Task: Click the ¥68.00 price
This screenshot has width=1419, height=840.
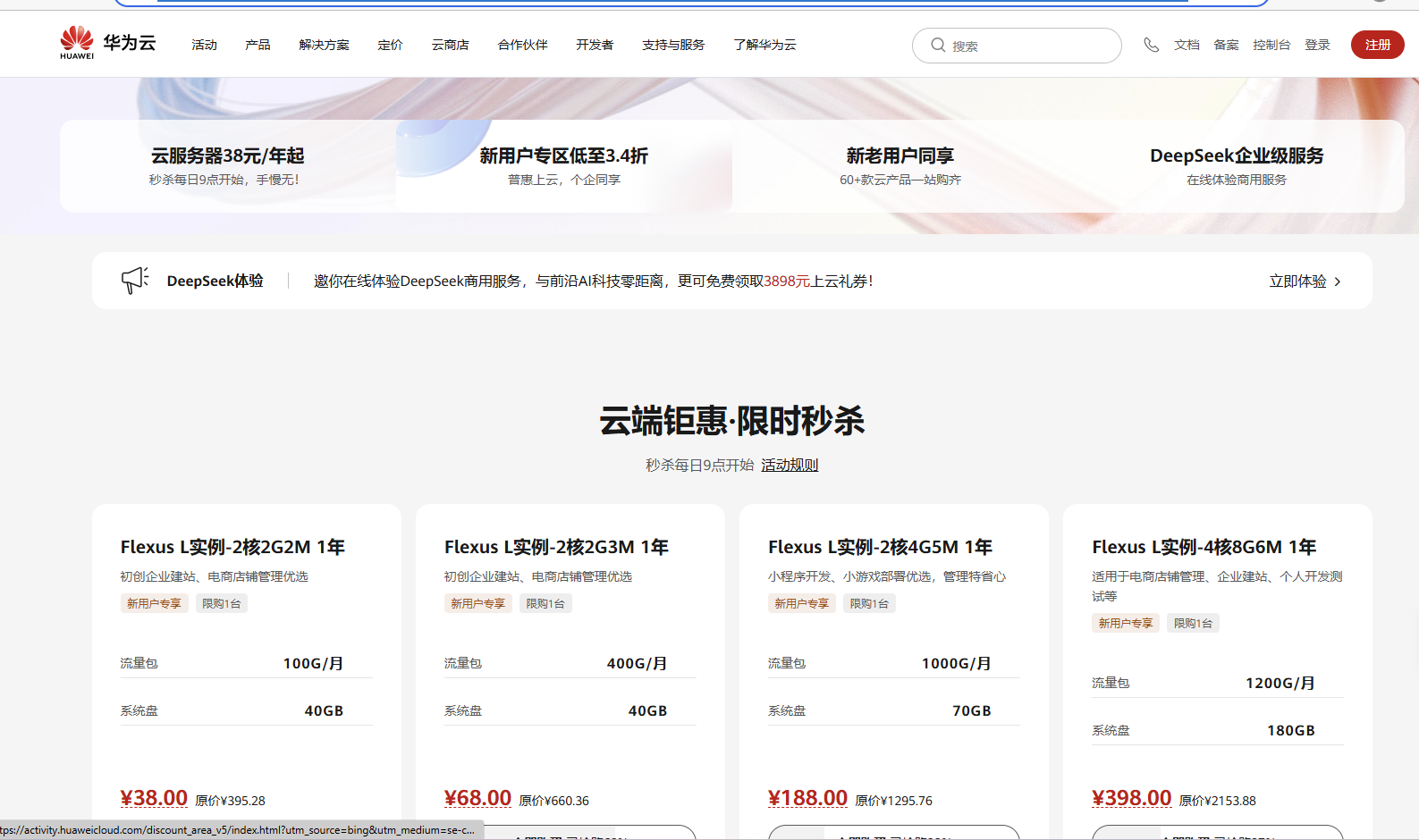Action: point(477,797)
